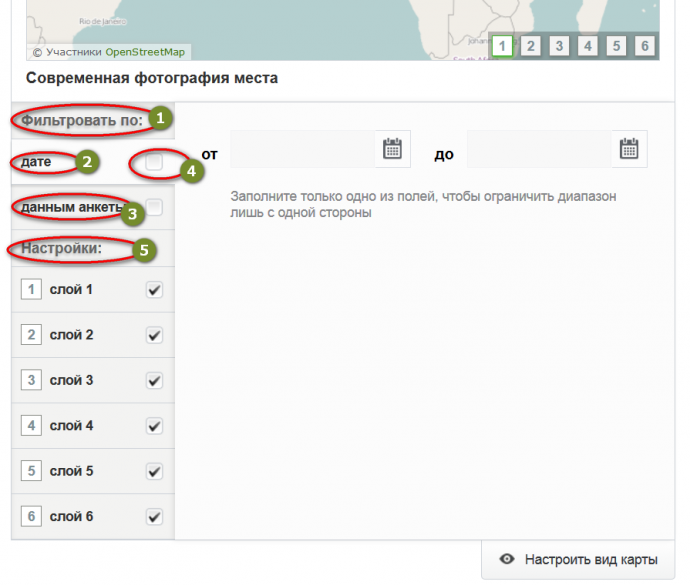
Task: Click into the 'до' date input field
Action: pos(539,149)
